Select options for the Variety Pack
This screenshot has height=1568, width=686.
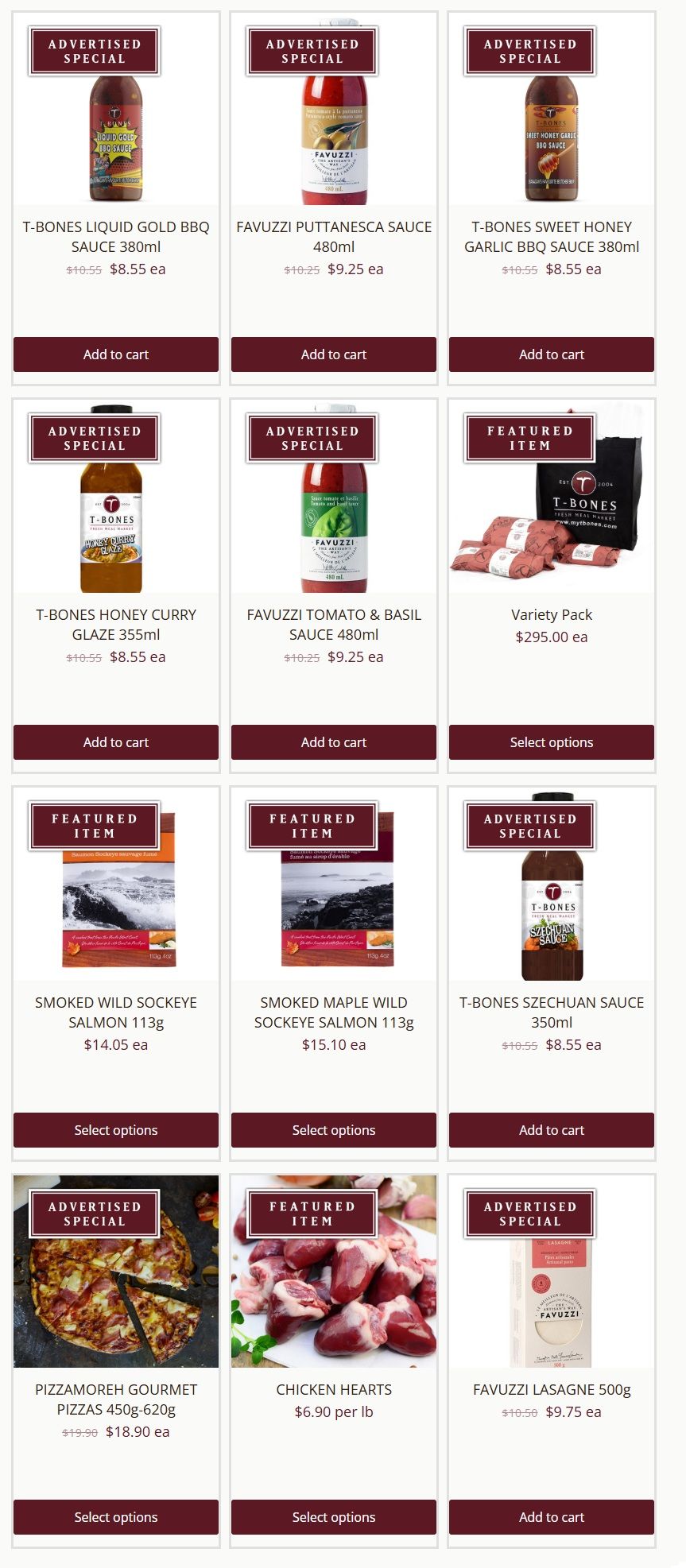(x=552, y=742)
